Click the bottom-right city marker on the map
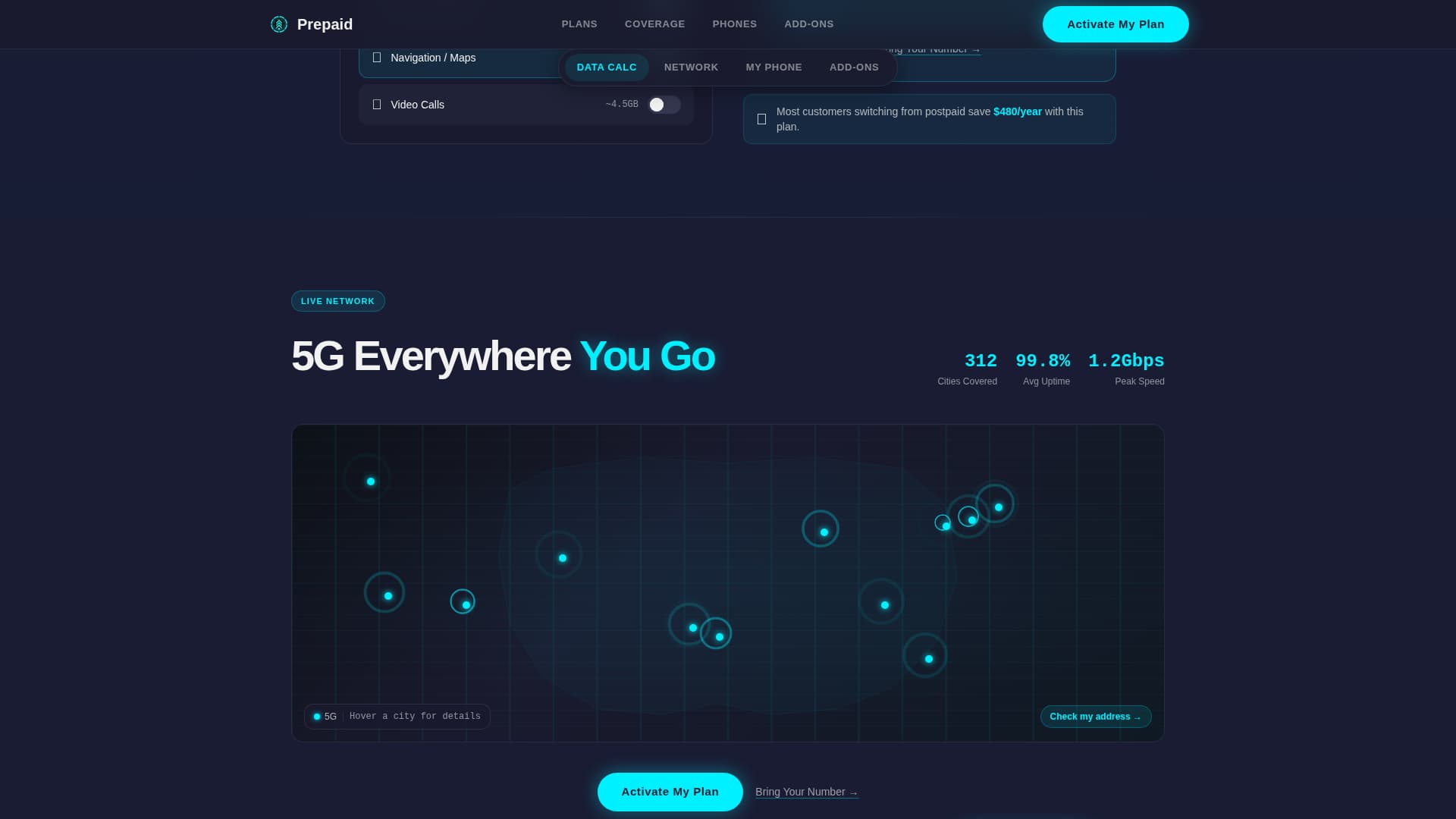Viewport: 1456px width, 819px height. coord(928,658)
